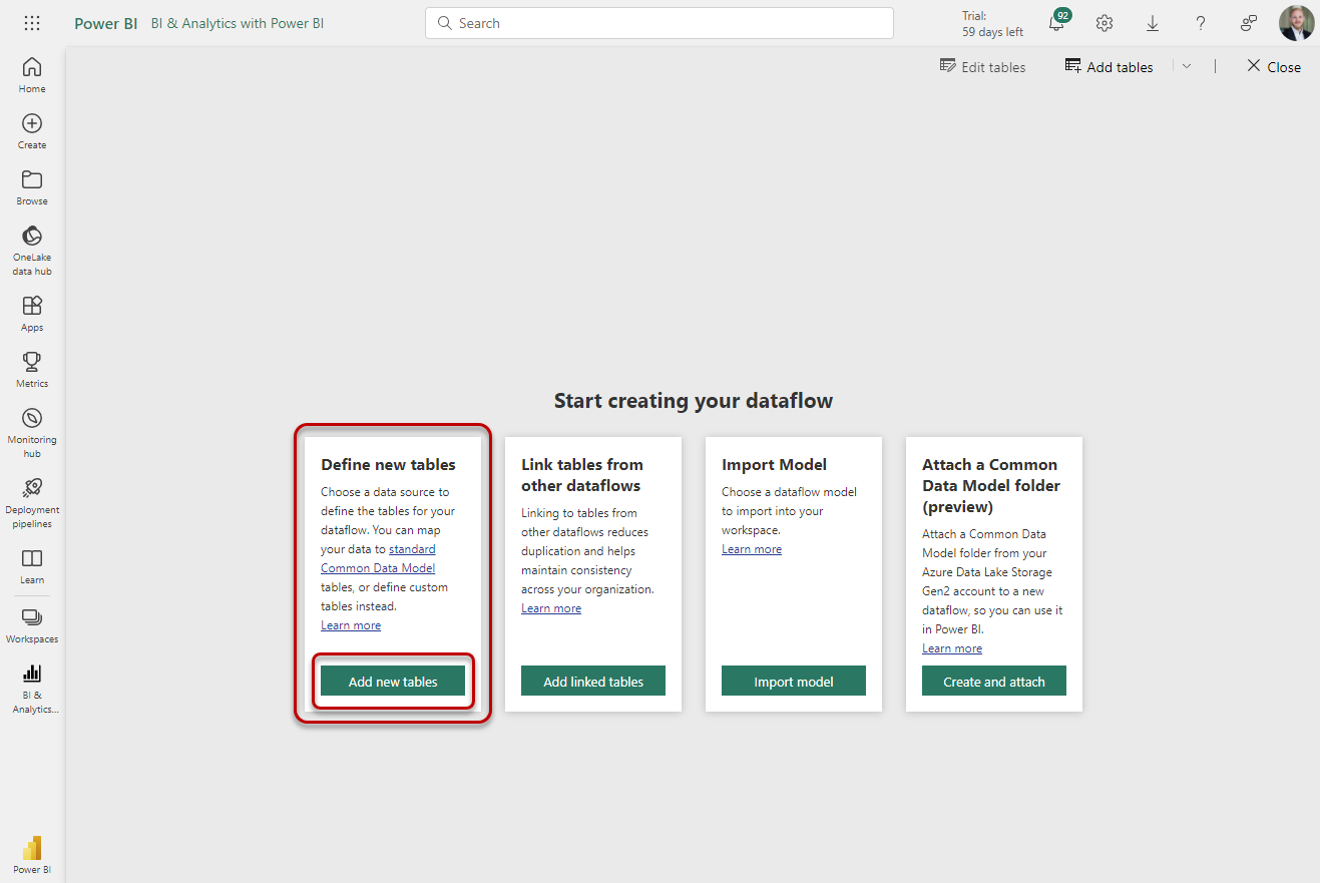Click Edit tables in toolbar
The image size is (1320, 883).
(x=982, y=67)
